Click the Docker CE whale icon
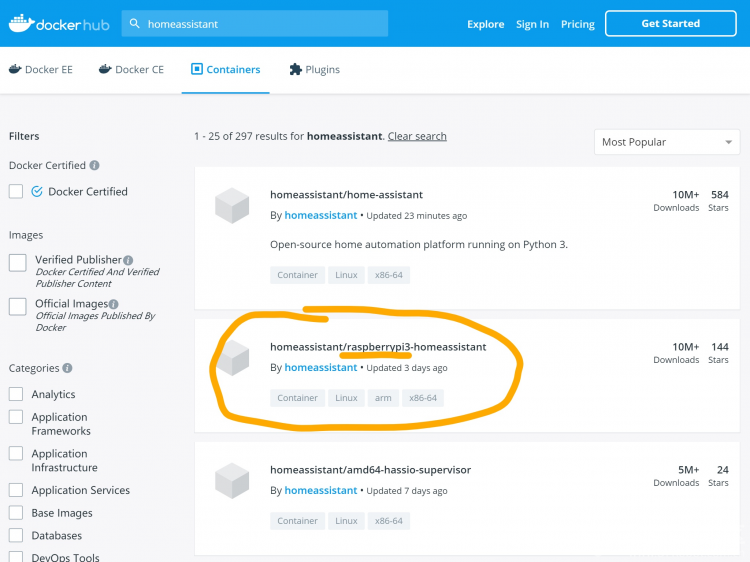This screenshot has height=562, width=750. point(105,69)
